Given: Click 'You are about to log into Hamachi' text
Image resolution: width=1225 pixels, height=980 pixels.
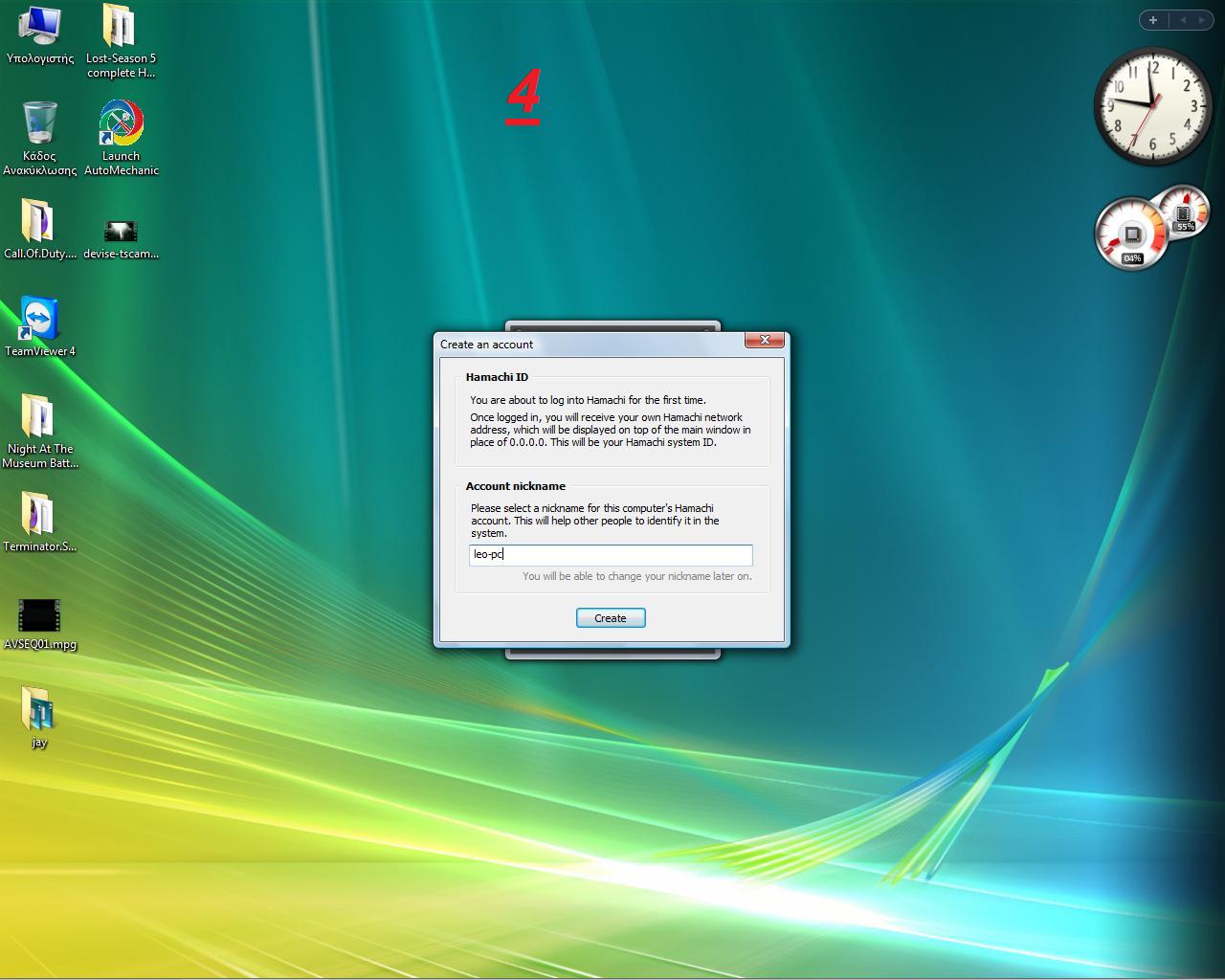Looking at the screenshot, I should pos(588,400).
